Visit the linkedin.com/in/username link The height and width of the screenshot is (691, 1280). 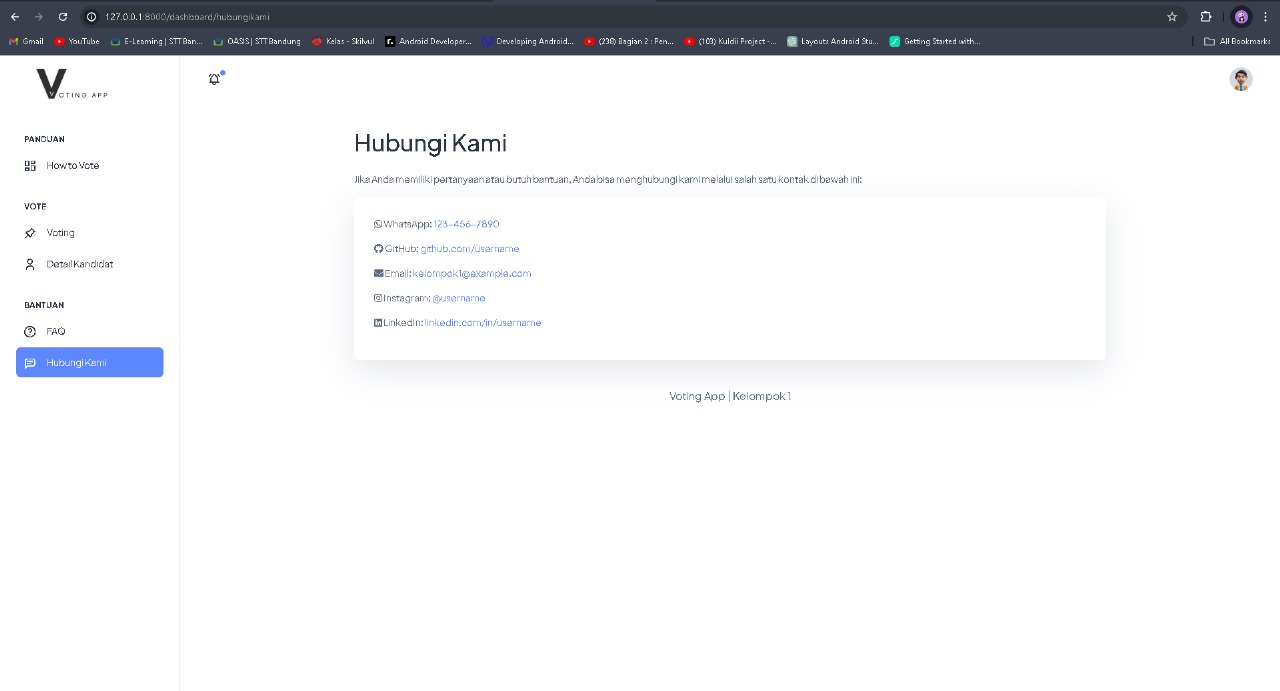point(482,323)
